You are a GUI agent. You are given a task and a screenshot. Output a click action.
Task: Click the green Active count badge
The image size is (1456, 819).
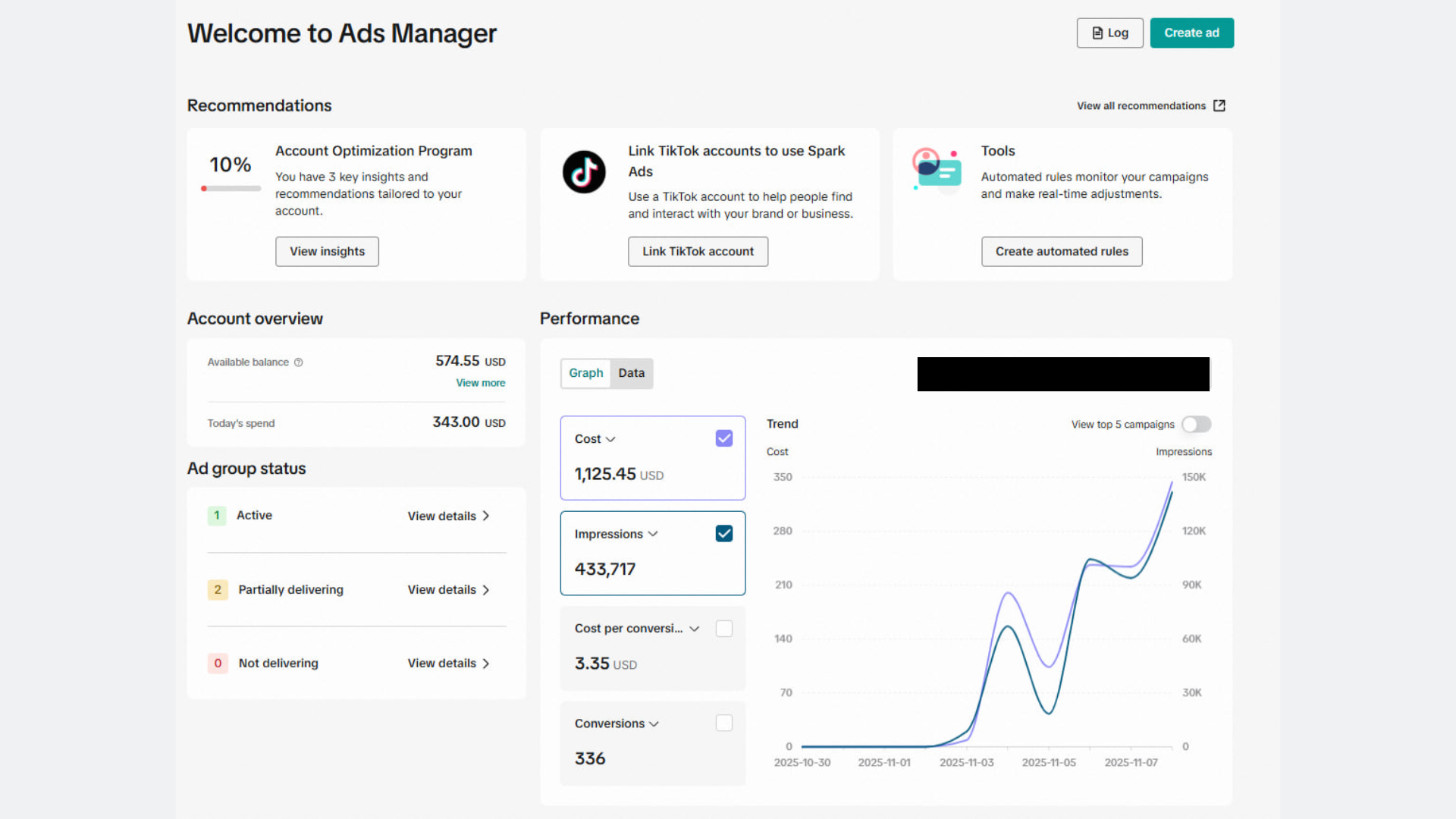tap(217, 516)
